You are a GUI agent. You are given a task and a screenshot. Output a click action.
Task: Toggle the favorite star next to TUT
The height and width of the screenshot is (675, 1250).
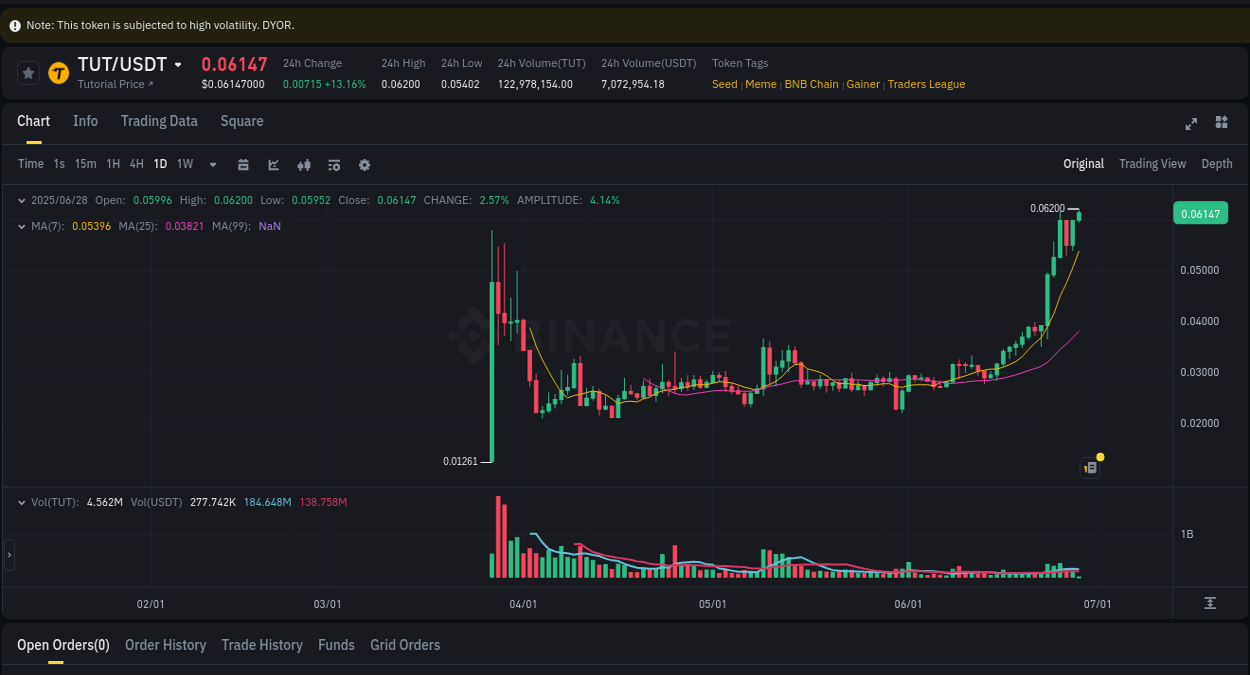click(x=27, y=72)
